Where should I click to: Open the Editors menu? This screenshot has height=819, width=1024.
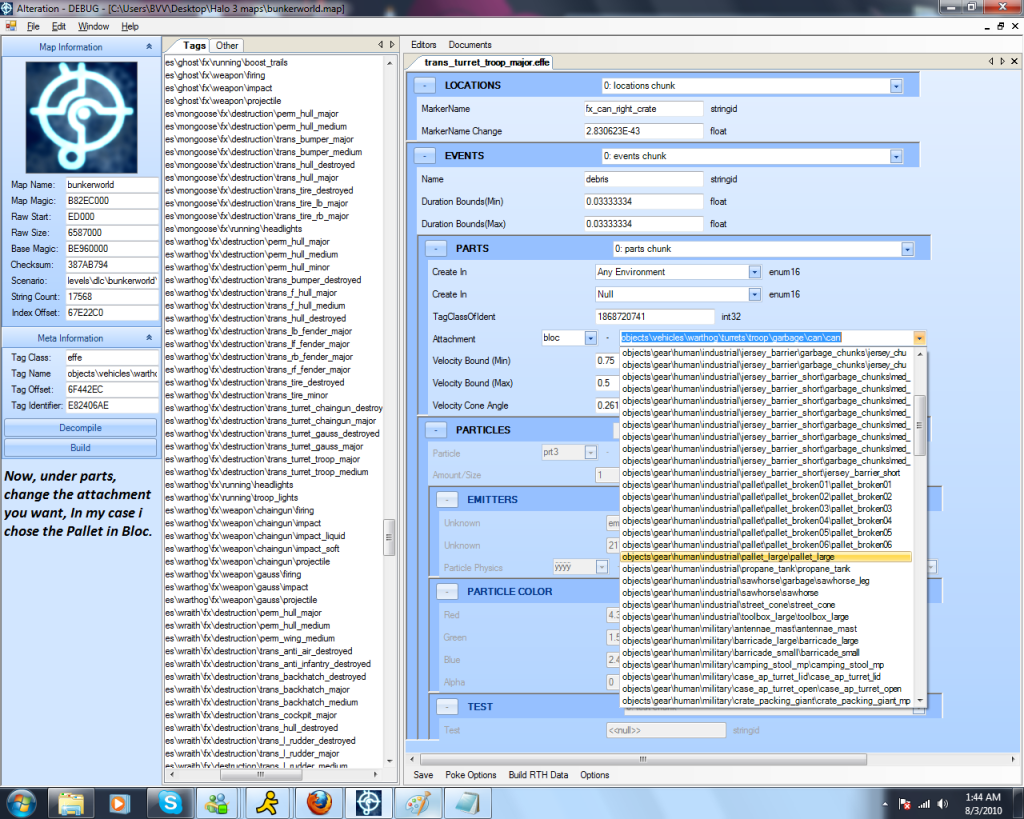click(x=424, y=44)
